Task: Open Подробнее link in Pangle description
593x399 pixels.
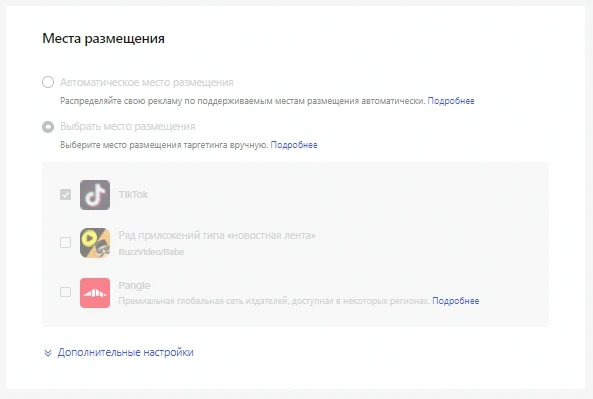Action: click(456, 301)
